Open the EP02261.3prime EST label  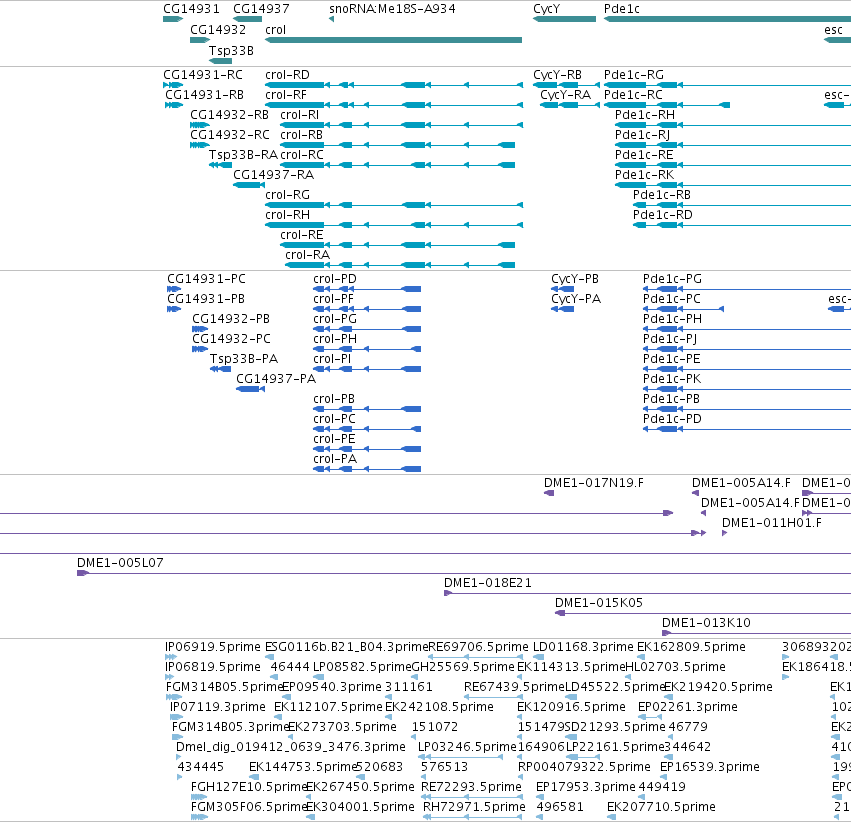(x=688, y=706)
